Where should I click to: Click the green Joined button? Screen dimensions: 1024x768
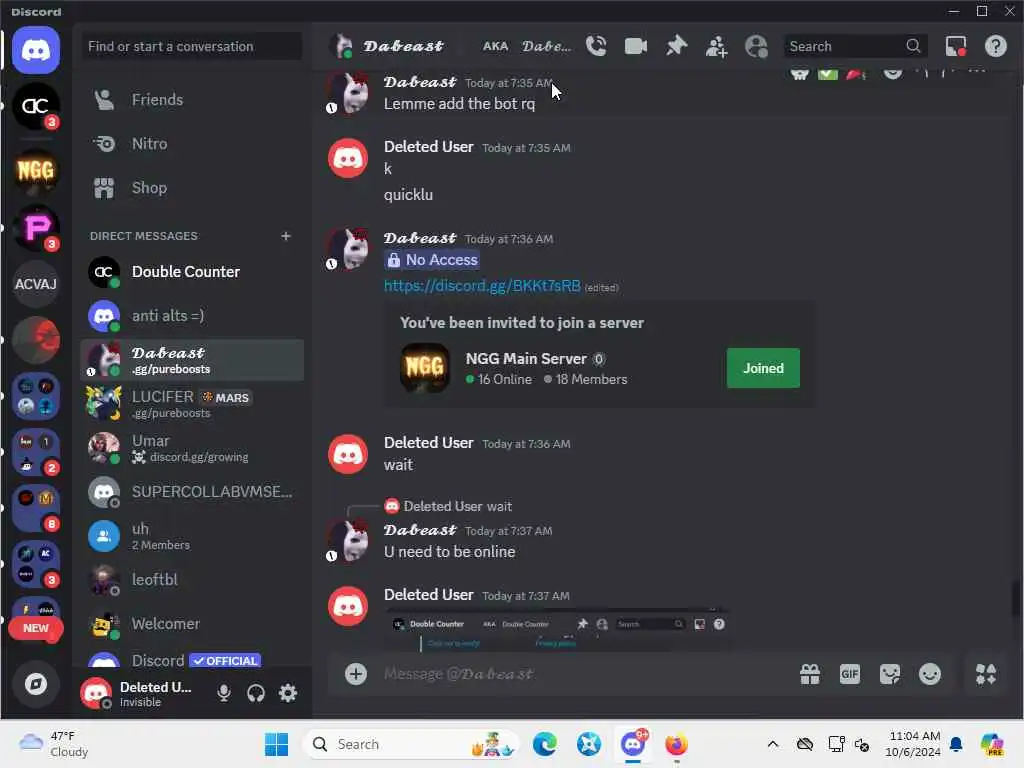point(763,368)
